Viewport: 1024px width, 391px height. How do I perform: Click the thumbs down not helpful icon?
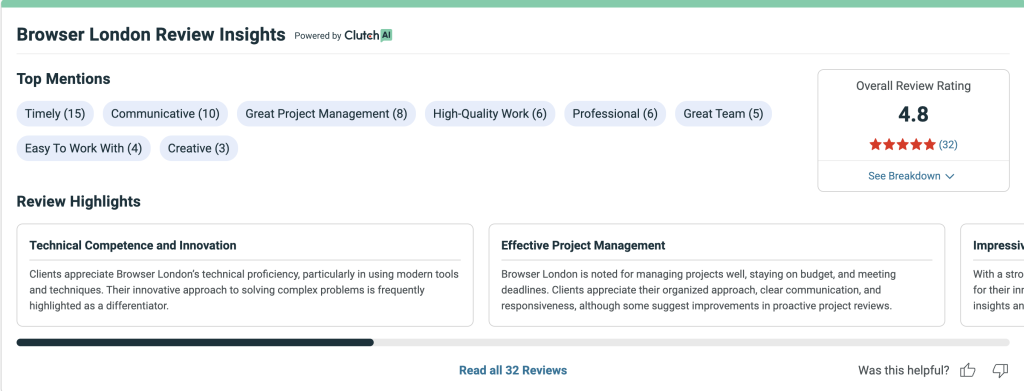click(x=1000, y=370)
